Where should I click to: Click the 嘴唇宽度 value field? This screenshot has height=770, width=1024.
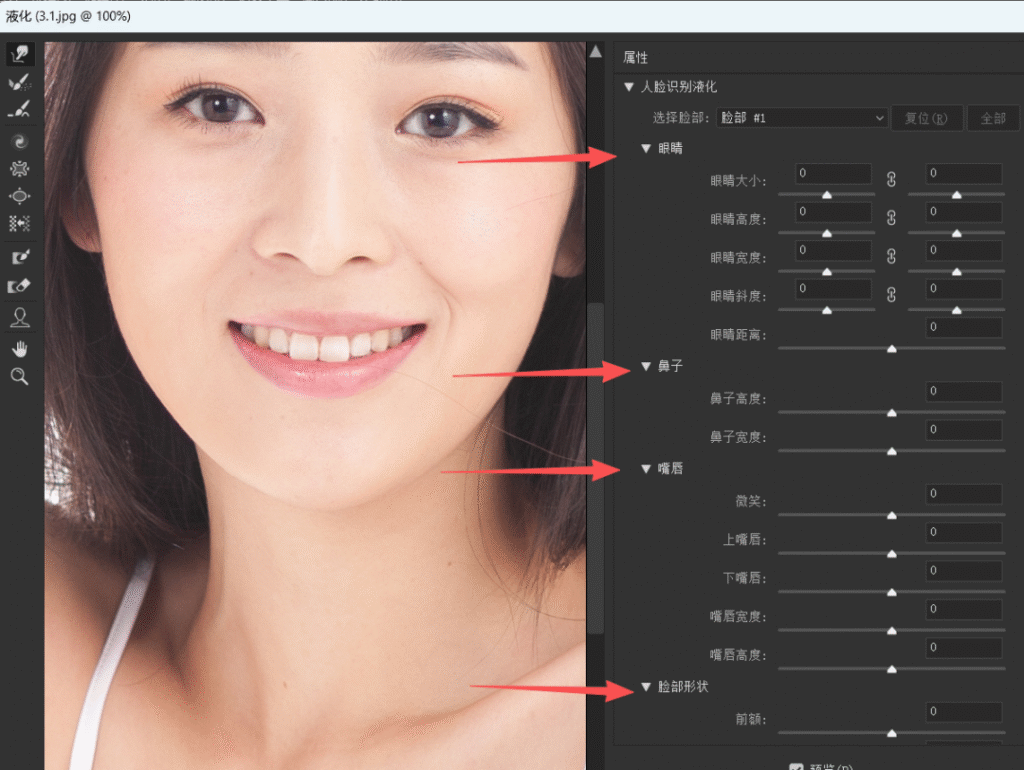pos(964,610)
